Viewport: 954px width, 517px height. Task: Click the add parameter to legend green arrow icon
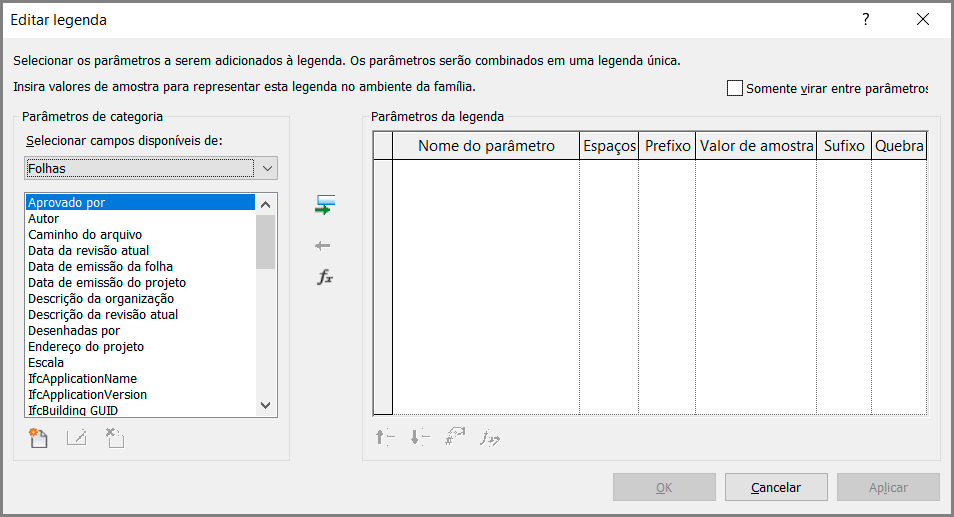(x=324, y=206)
